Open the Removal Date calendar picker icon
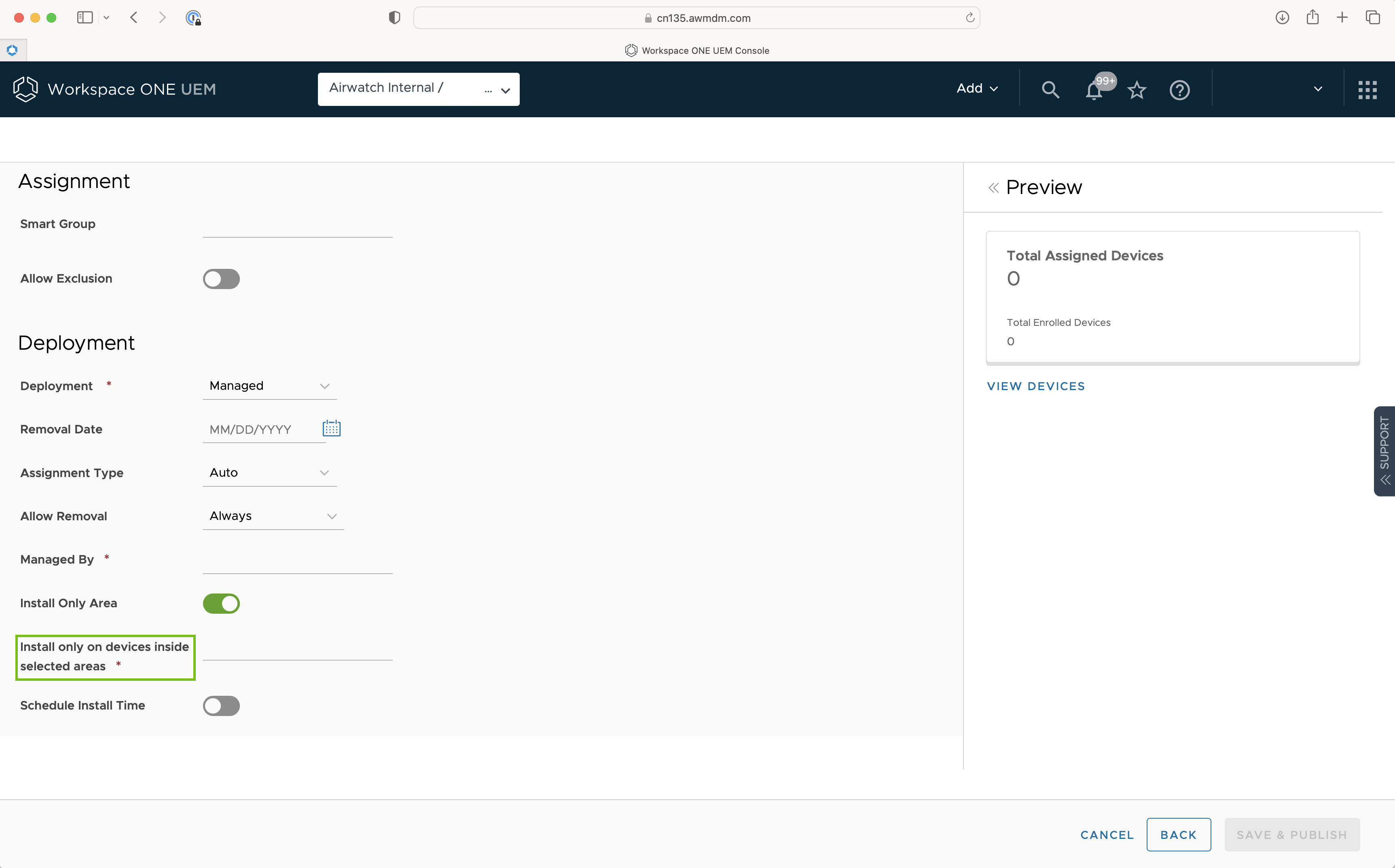This screenshot has width=1395, height=868. pyautogui.click(x=331, y=428)
